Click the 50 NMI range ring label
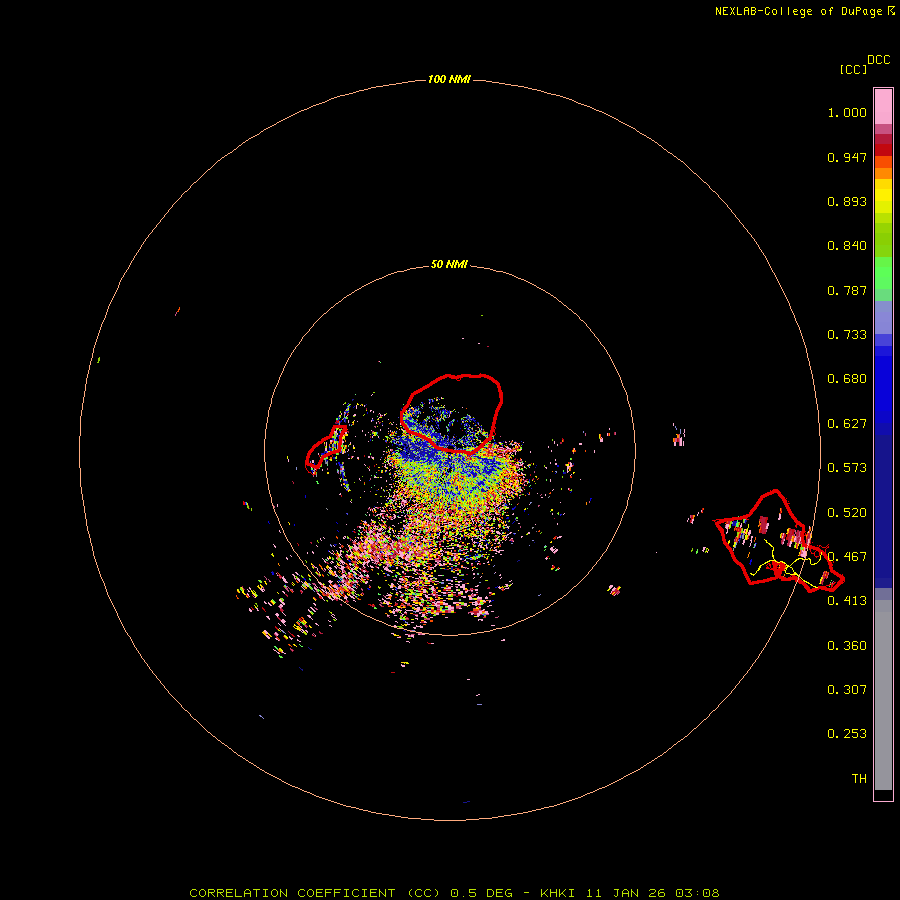Image resolution: width=900 pixels, height=900 pixels. 449,265
